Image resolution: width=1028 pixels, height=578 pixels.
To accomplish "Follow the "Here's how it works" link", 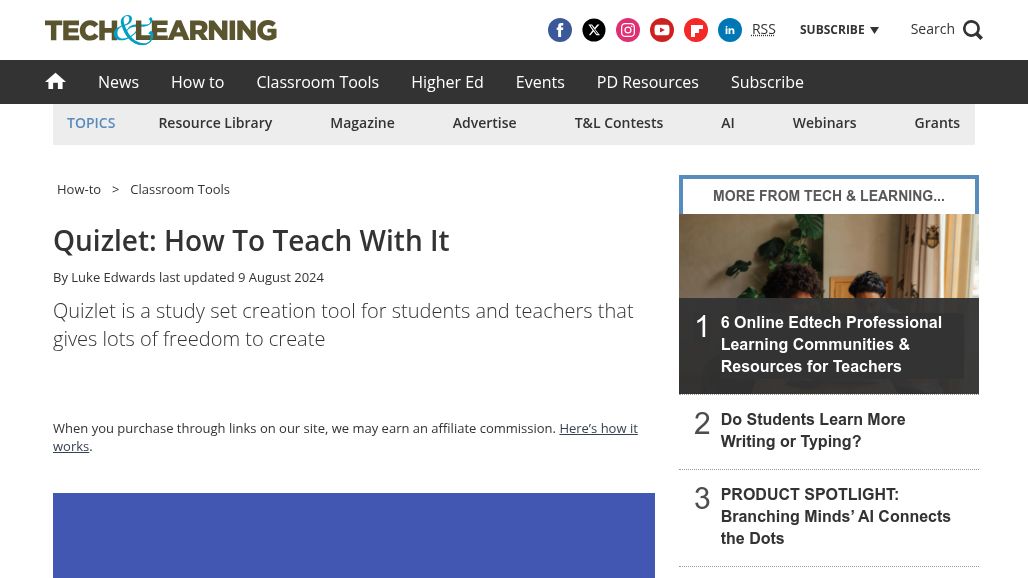I will point(599,429).
